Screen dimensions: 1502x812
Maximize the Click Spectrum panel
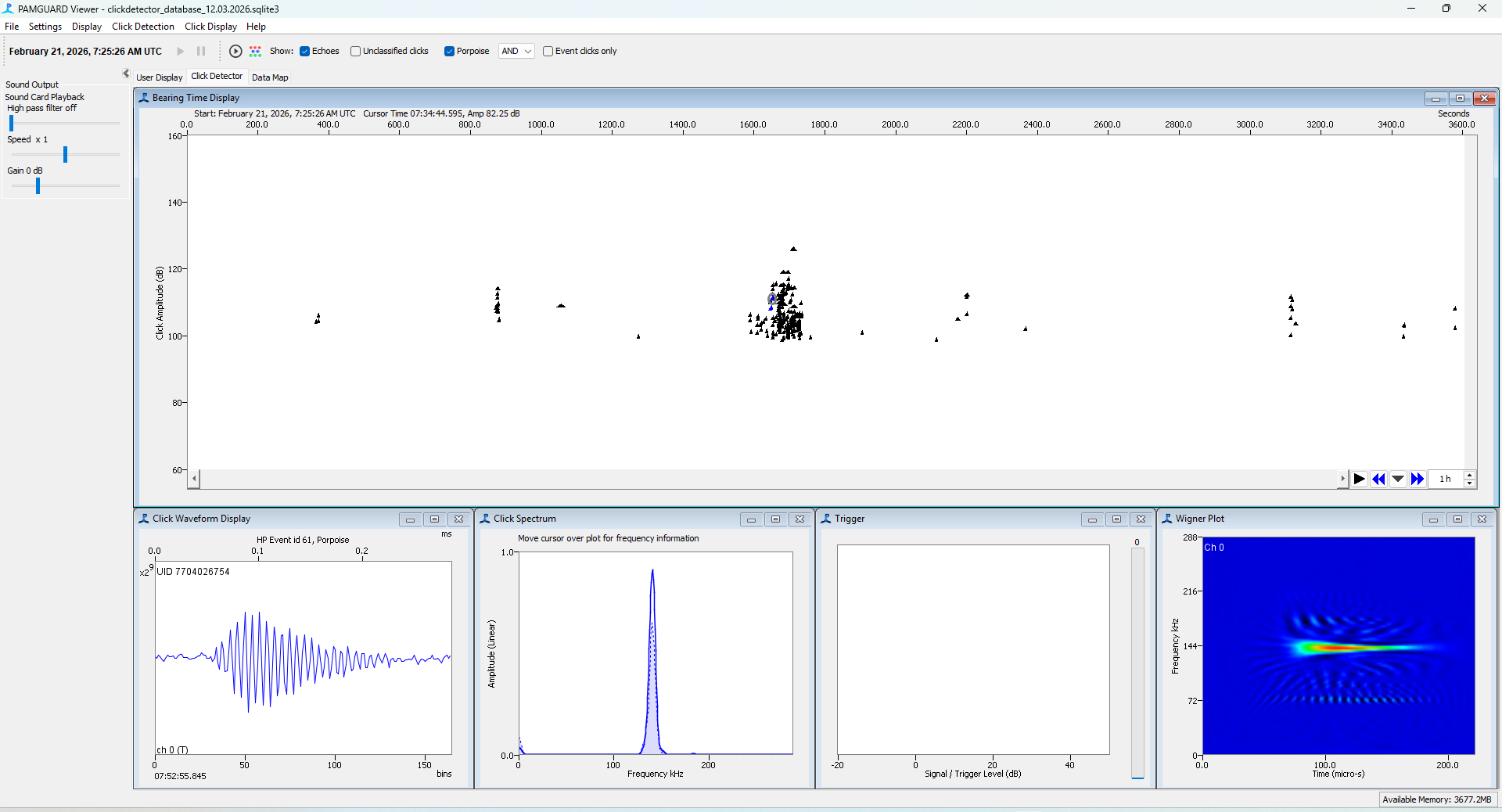click(775, 519)
